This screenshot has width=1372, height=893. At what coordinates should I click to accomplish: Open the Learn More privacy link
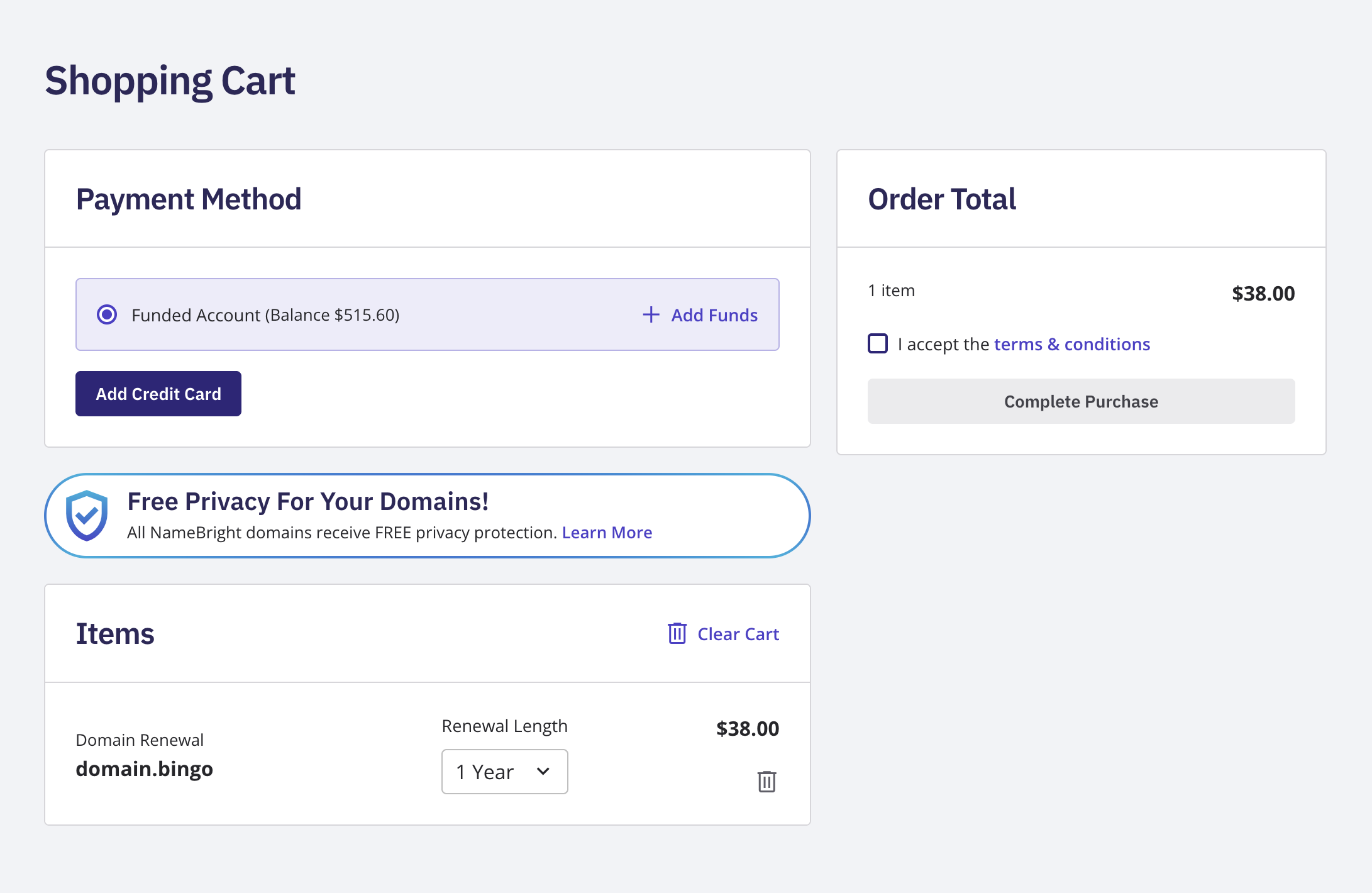[x=607, y=533]
